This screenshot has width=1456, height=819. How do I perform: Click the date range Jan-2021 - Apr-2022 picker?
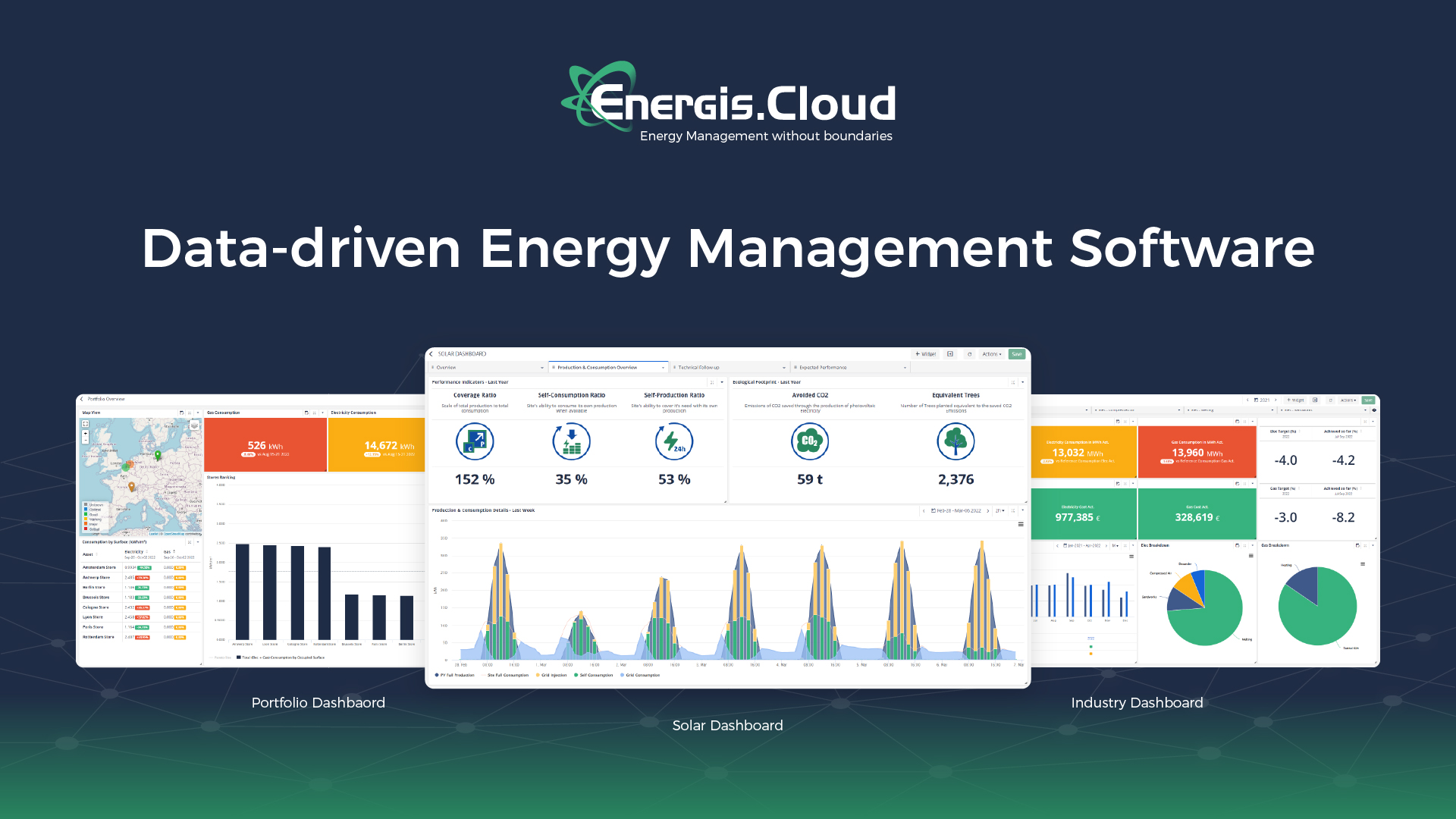(x=1084, y=545)
